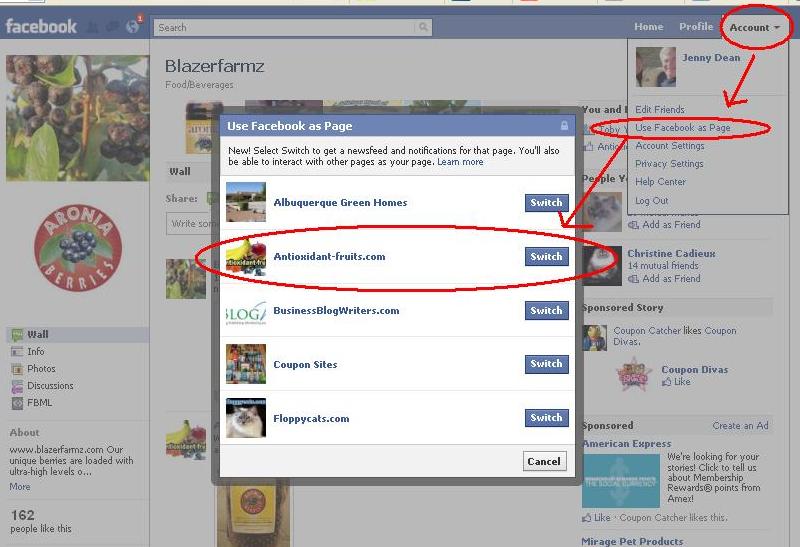The image size is (800, 547).
Task: Click the lock icon in dialog header
Action: (x=564, y=126)
